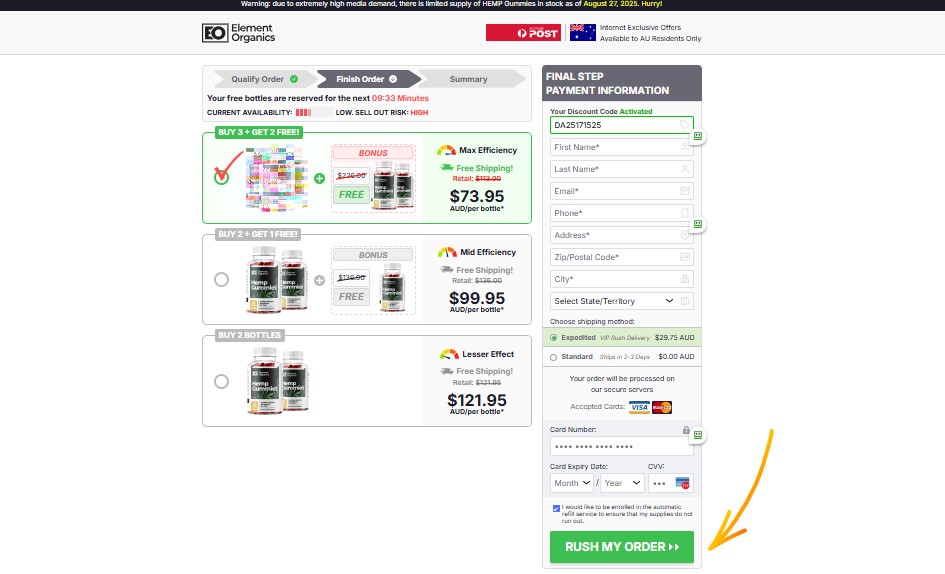Screen dimensions: 945x574
Task: Click the Mastercard icon
Action: (662, 408)
